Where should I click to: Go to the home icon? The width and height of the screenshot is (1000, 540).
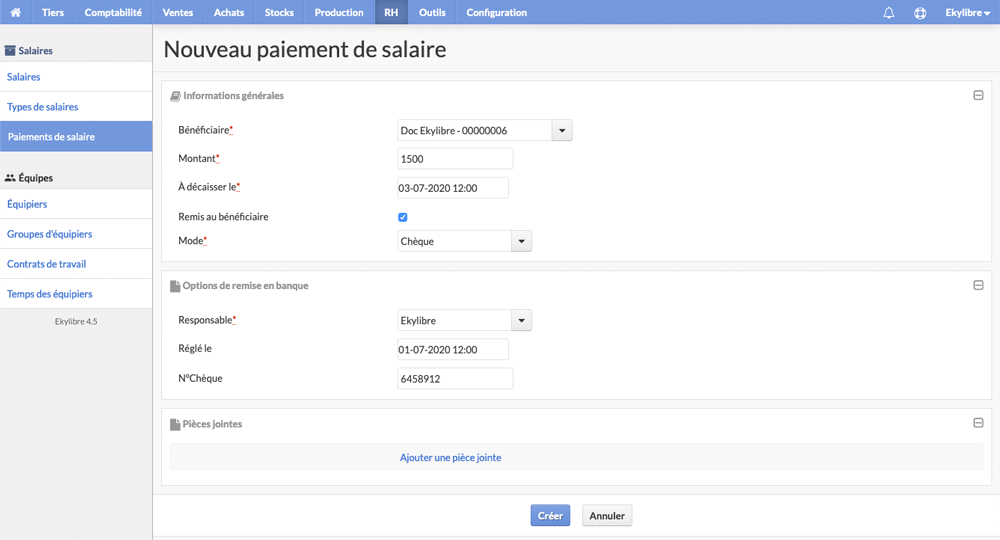[x=15, y=12]
